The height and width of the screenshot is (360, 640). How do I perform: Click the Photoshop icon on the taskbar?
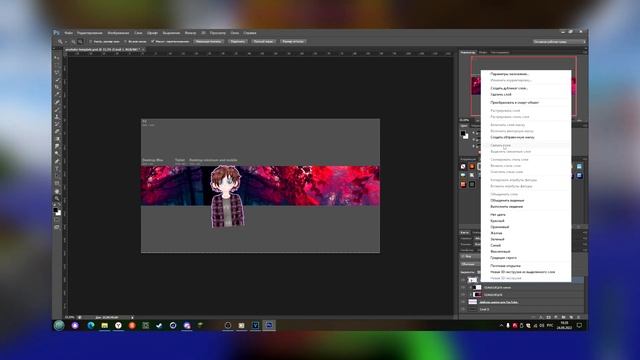[x=269, y=325]
